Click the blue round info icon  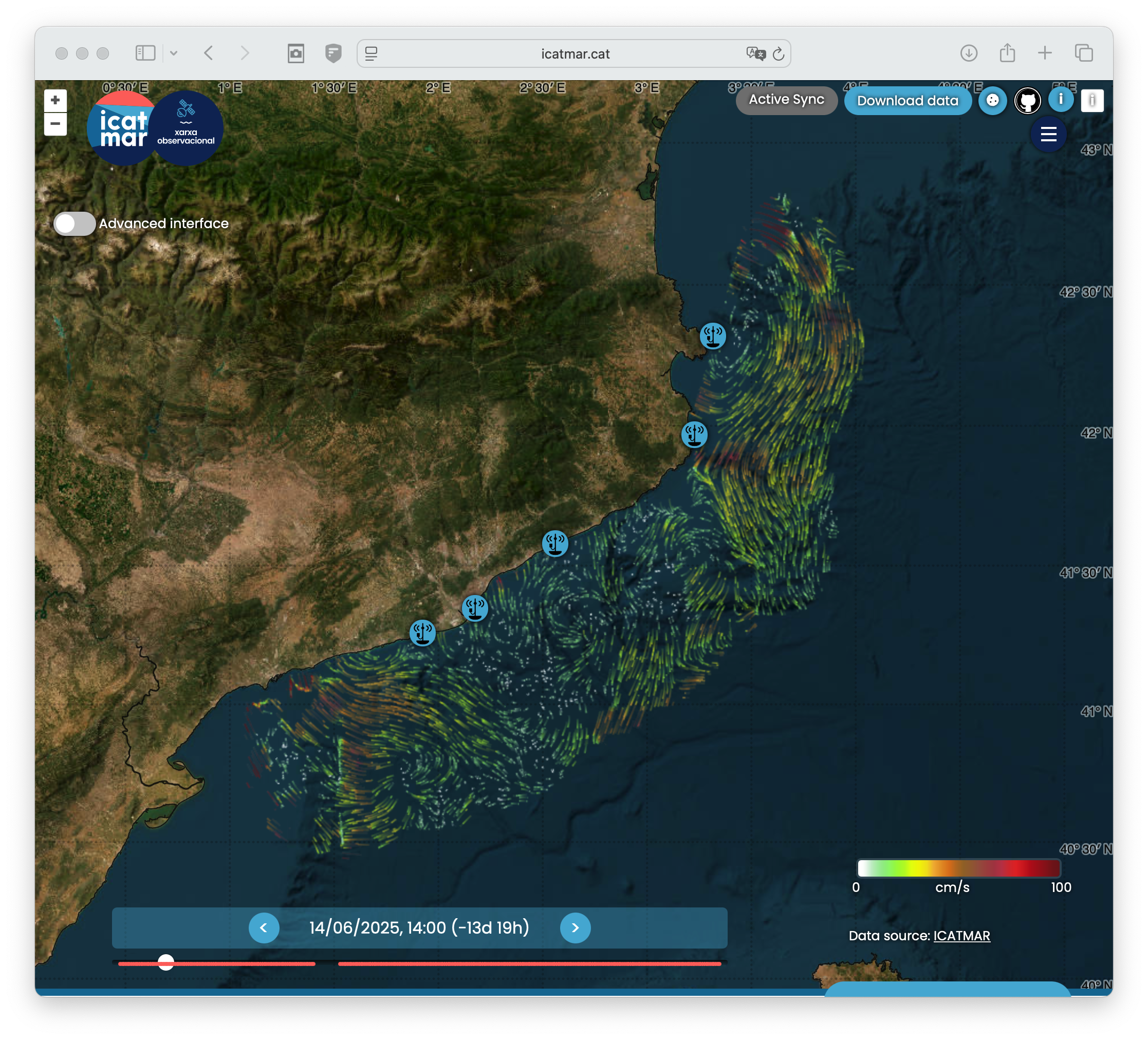click(x=1060, y=100)
